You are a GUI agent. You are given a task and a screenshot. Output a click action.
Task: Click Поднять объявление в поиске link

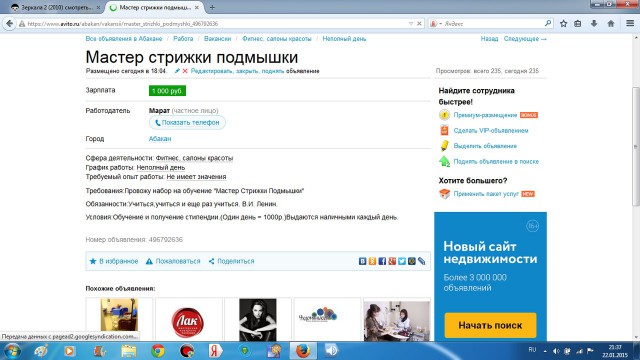point(496,162)
